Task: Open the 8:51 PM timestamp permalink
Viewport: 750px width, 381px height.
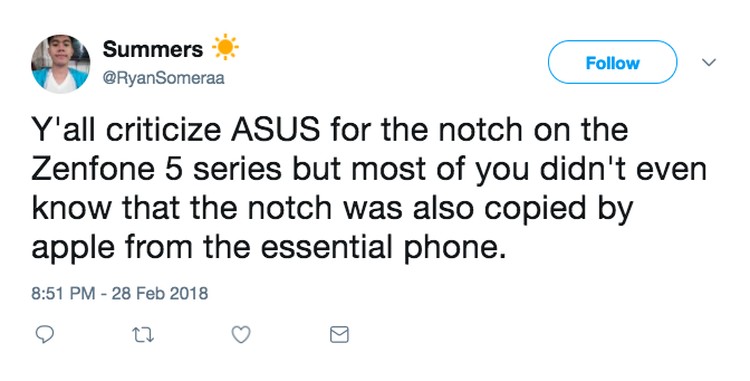Action: (x=63, y=293)
